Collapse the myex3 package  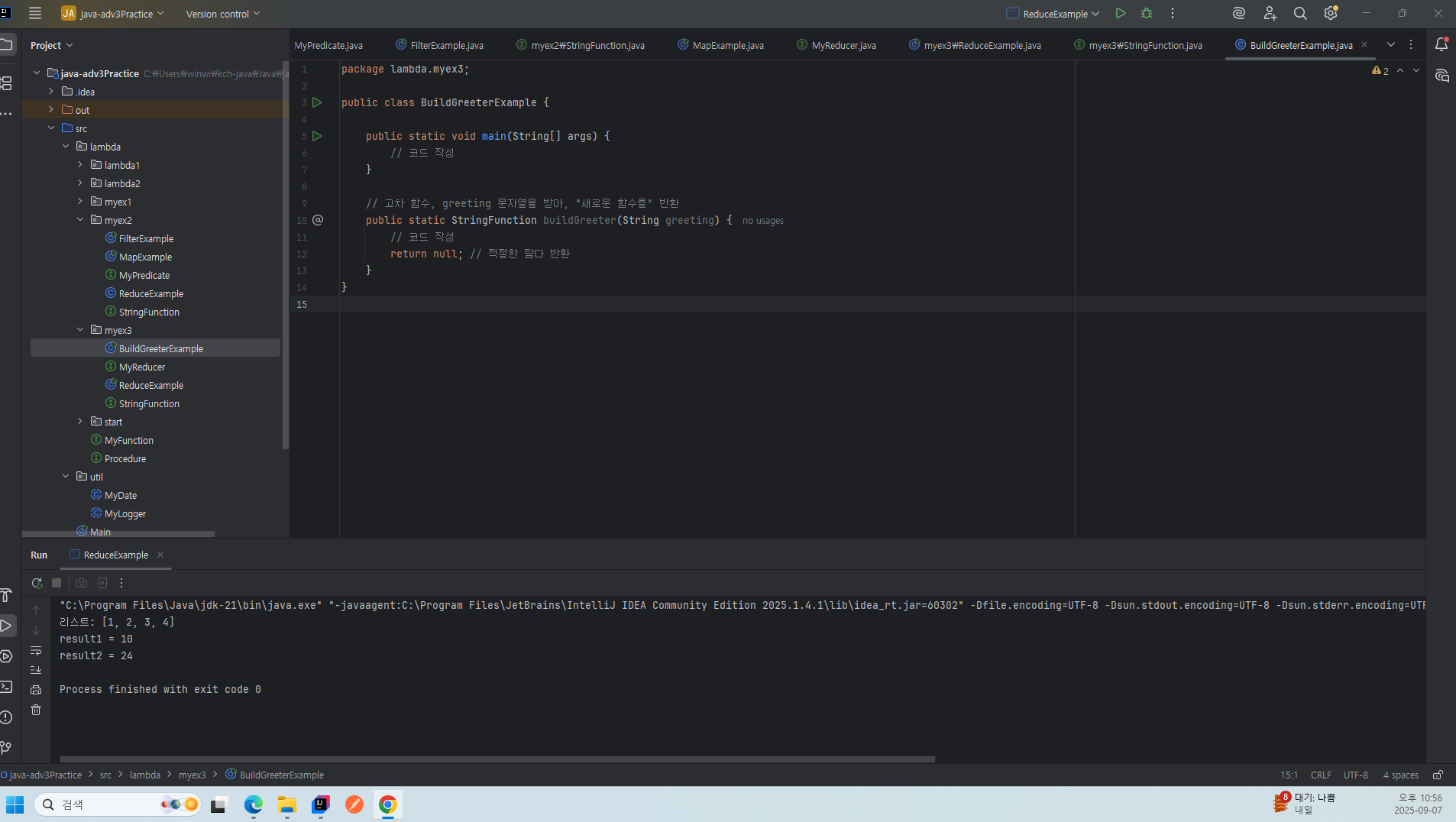coord(80,330)
